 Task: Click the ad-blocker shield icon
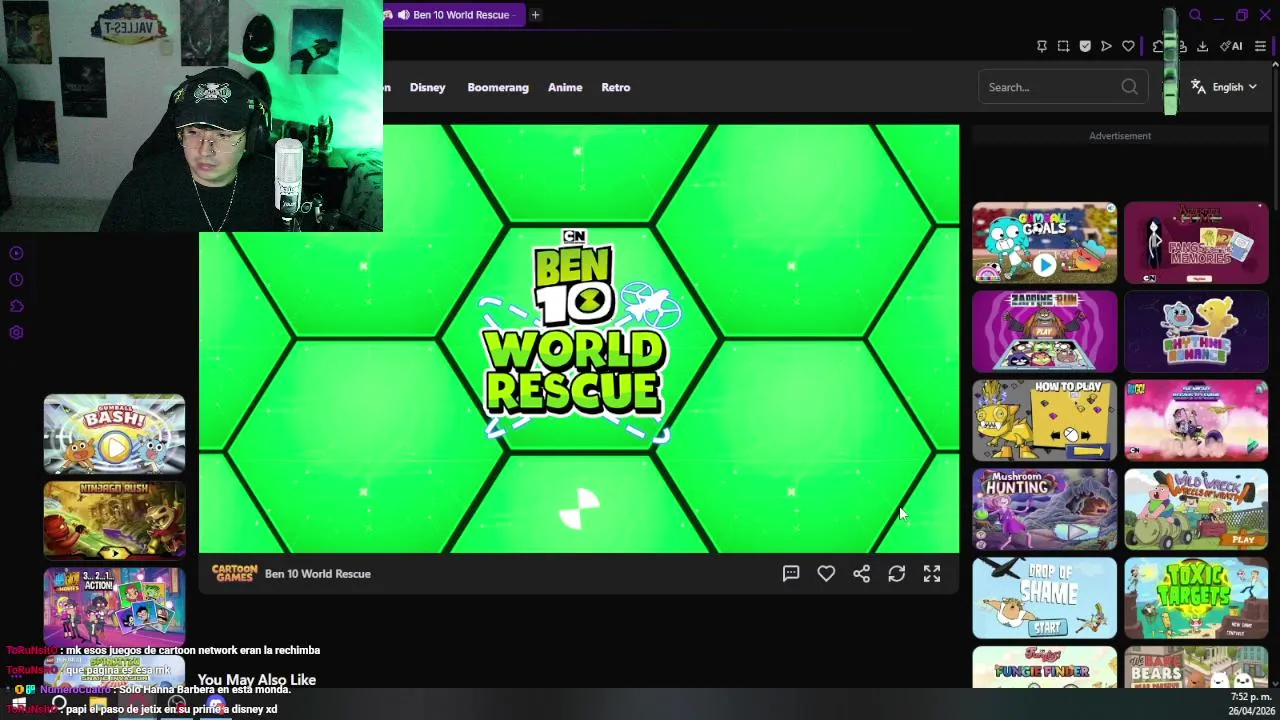[1085, 46]
